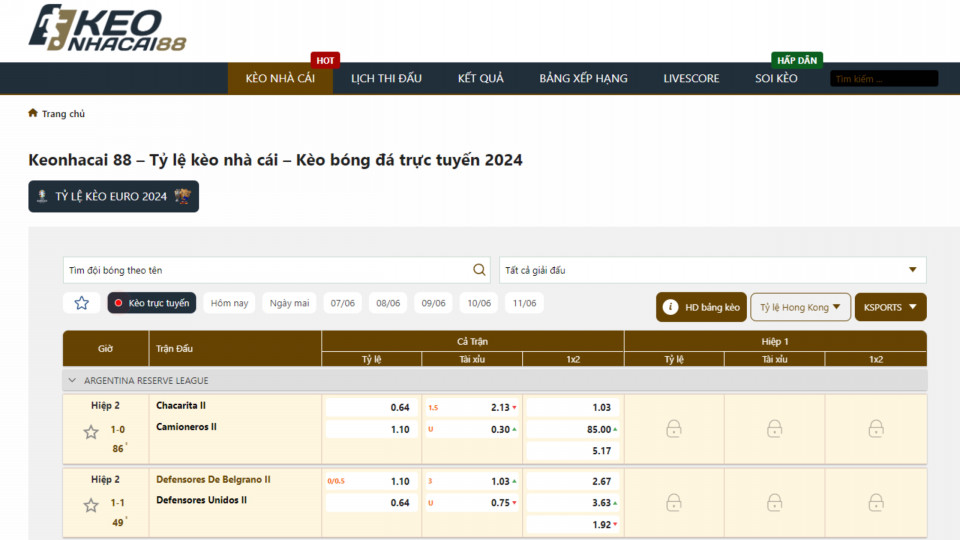Click the lock icon under Hiệp 1 Tỷ lệ

coord(674,429)
